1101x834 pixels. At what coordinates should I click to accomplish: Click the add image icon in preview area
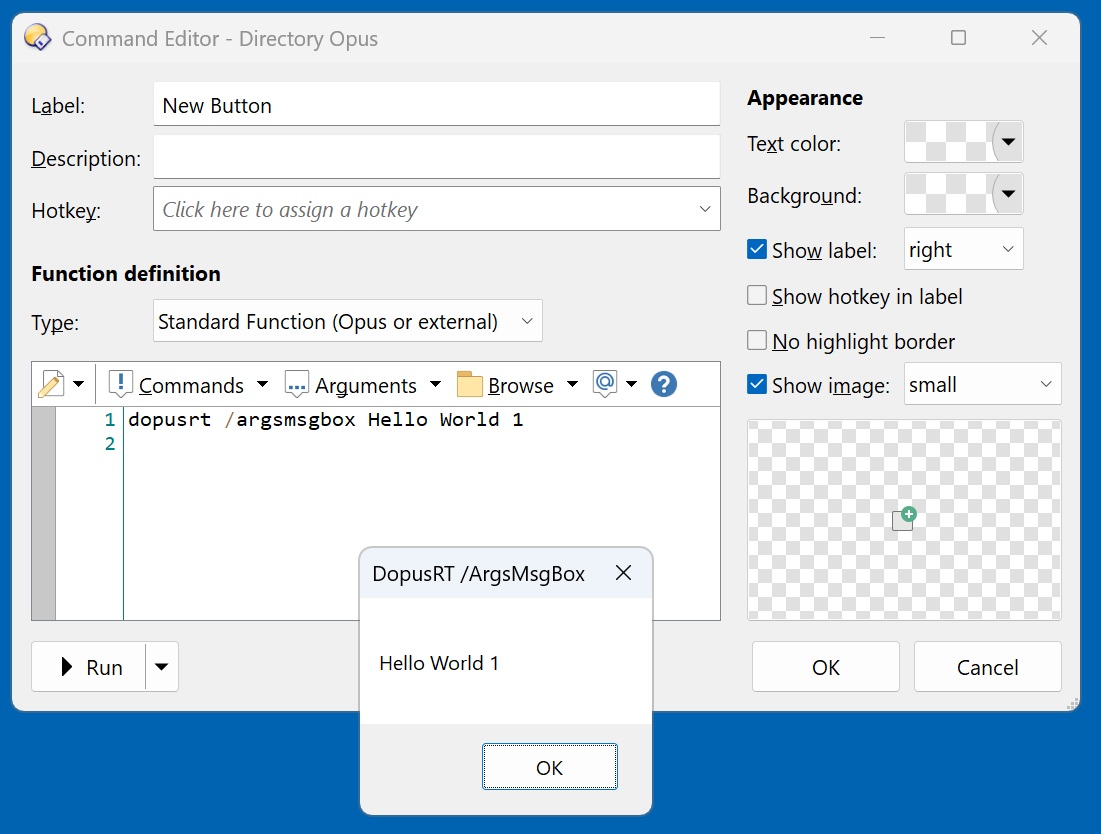point(904,519)
